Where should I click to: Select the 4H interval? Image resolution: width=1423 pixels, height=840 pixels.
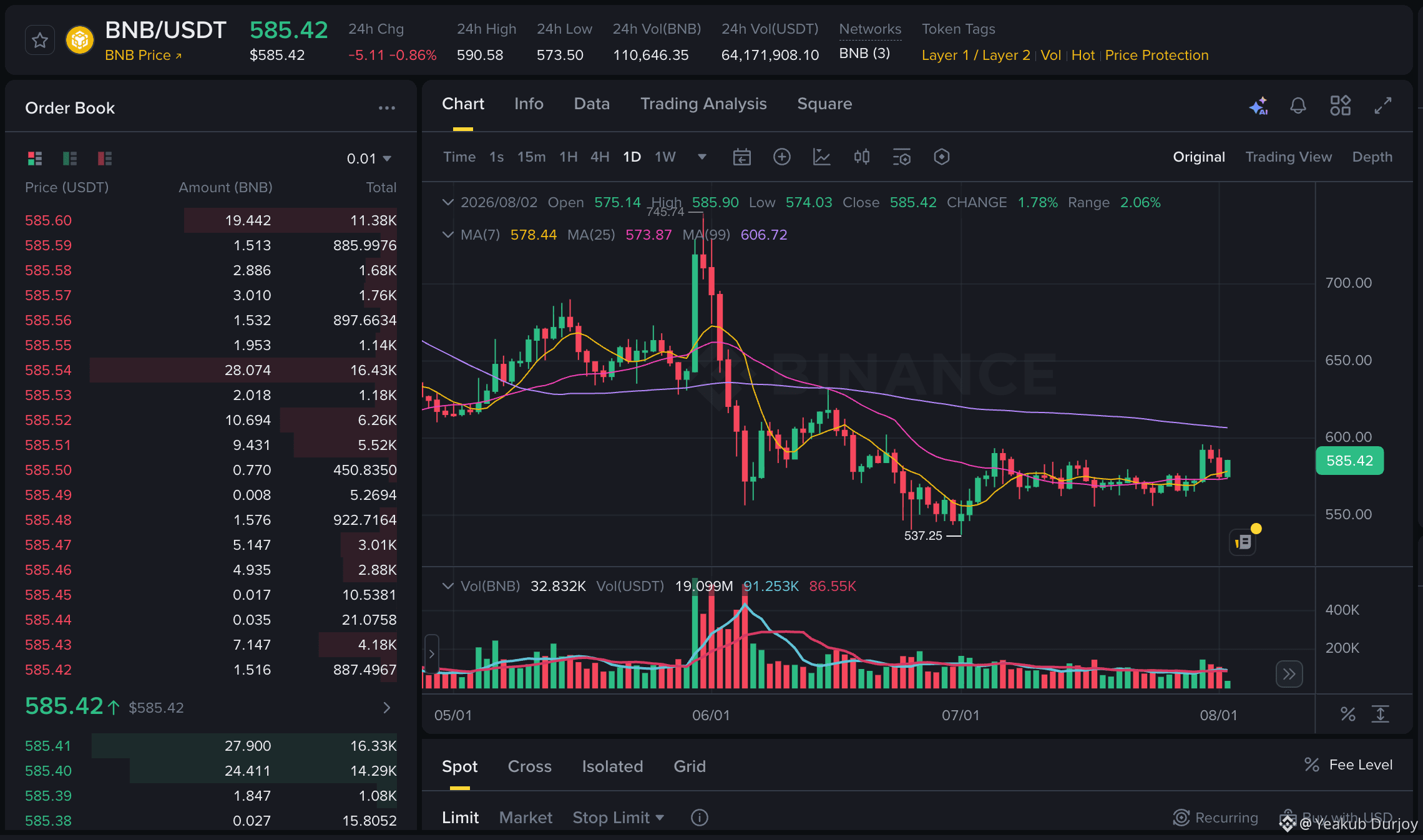click(x=600, y=157)
